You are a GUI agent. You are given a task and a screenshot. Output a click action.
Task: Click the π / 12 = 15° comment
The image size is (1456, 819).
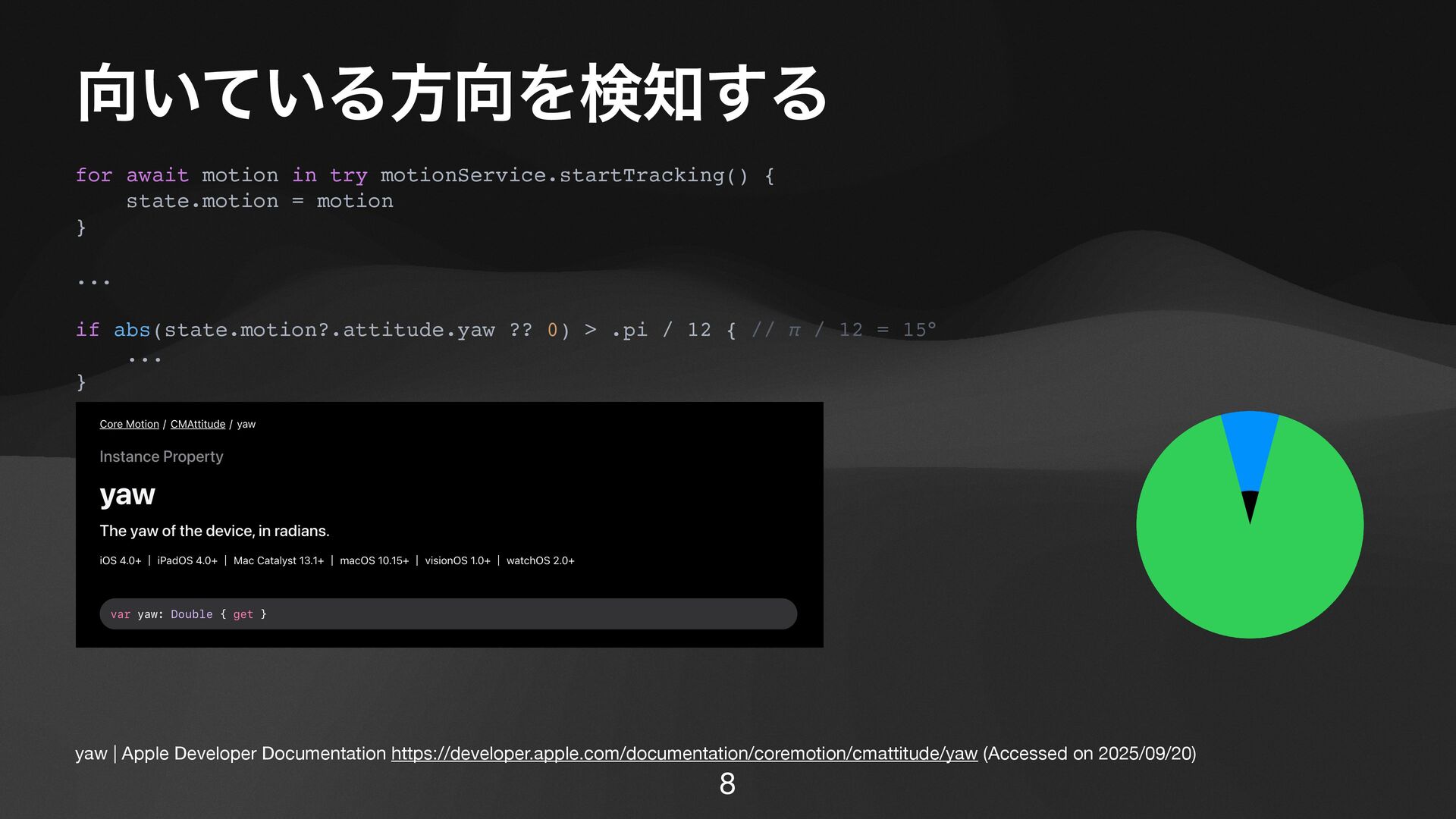pyautogui.click(x=843, y=330)
